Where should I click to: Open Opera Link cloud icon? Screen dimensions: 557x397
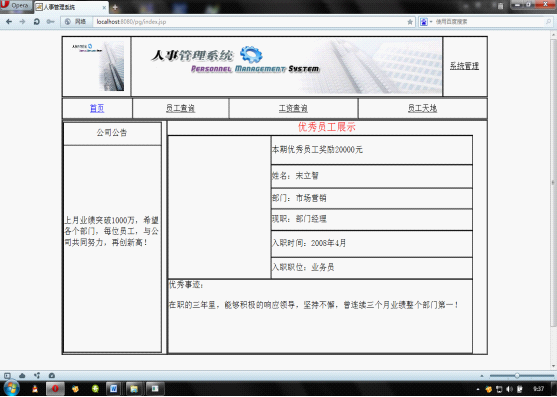tap(22, 375)
